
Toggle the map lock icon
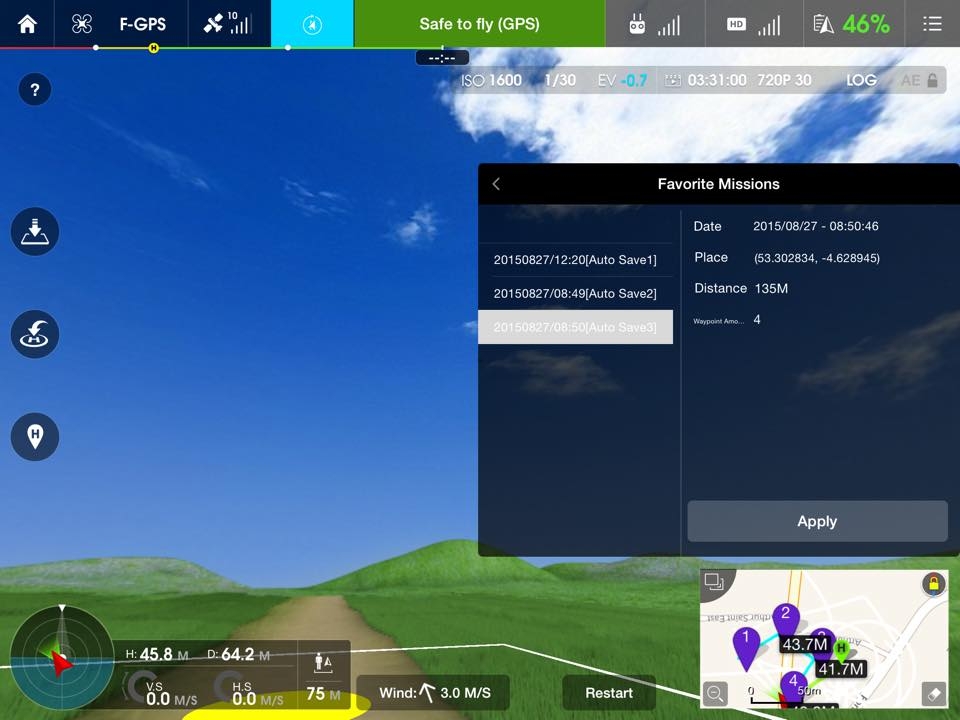(x=933, y=585)
